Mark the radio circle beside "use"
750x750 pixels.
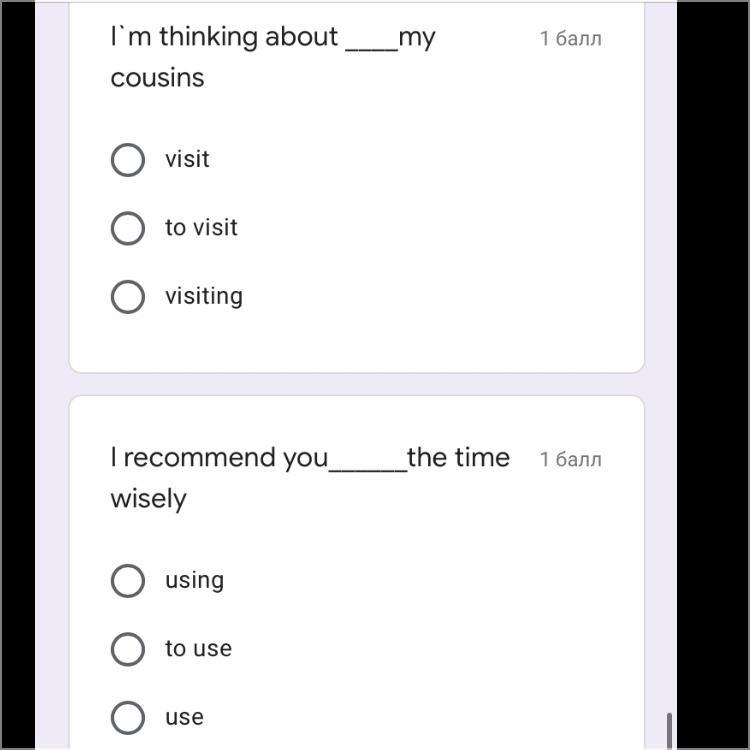127,717
